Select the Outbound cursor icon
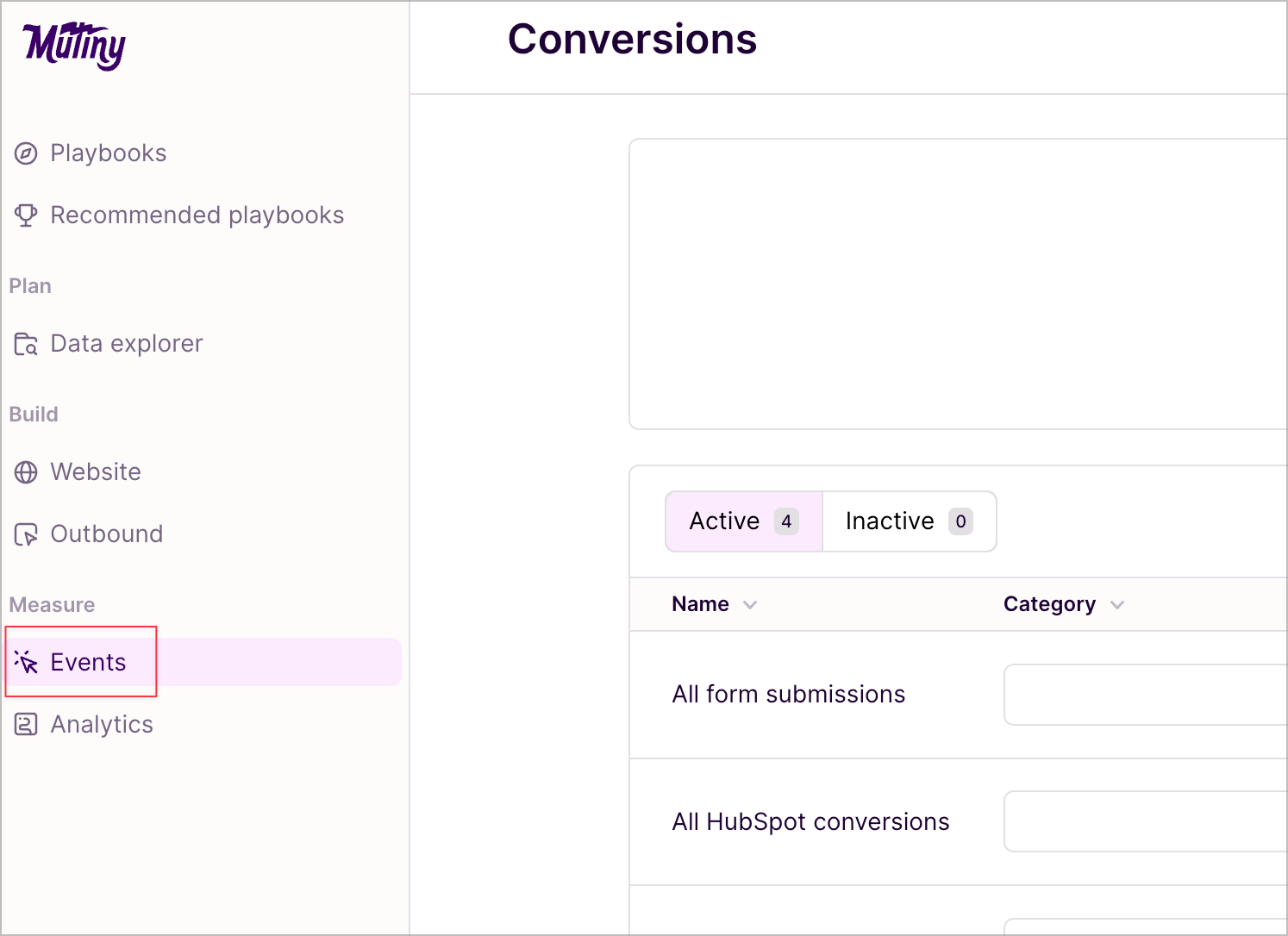Screen dimensions: 1288x936 (26, 534)
